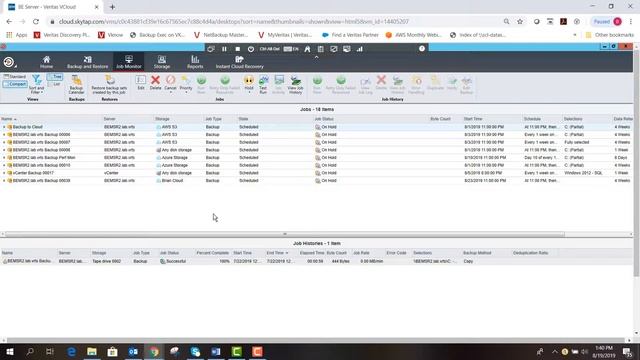Screen dimensions: 640x360
Task: Bookmark this page with star icon
Action: 520,22
